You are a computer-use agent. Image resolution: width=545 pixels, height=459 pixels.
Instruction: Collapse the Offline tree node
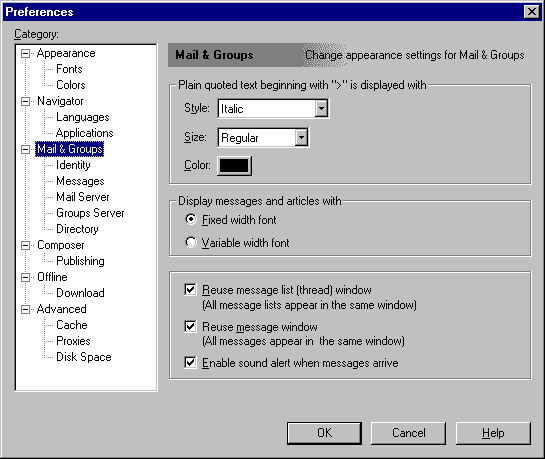click(25, 277)
